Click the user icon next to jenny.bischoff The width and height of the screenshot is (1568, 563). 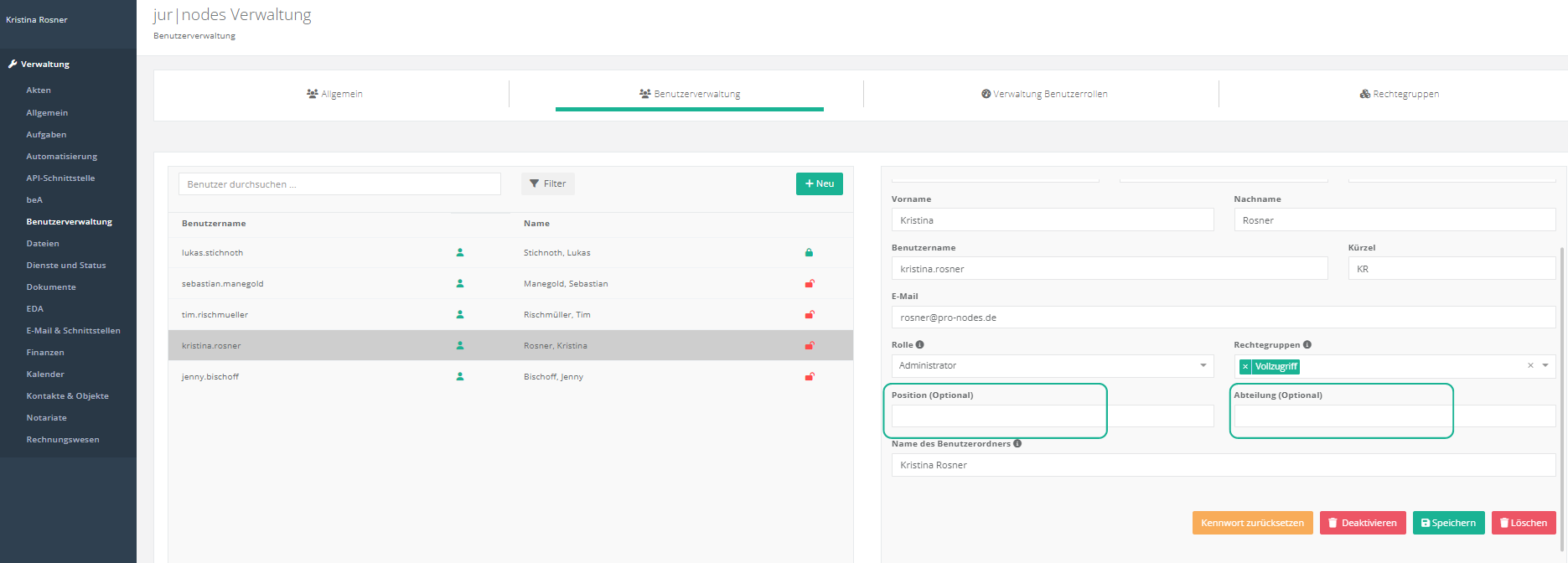tap(460, 377)
